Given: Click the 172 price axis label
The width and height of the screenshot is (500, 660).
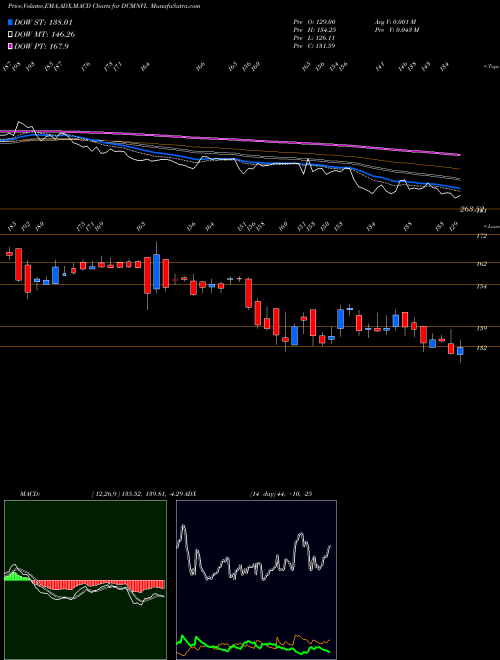Looking at the screenshot, I should (482, 236).
